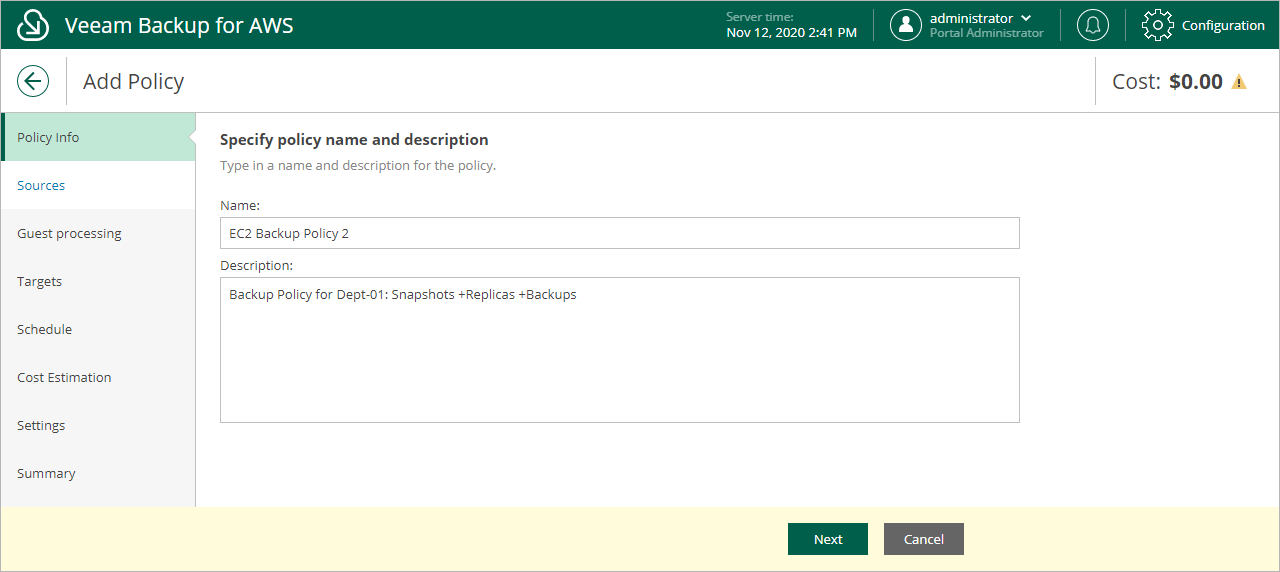Focus the policy Name input field

620,233
